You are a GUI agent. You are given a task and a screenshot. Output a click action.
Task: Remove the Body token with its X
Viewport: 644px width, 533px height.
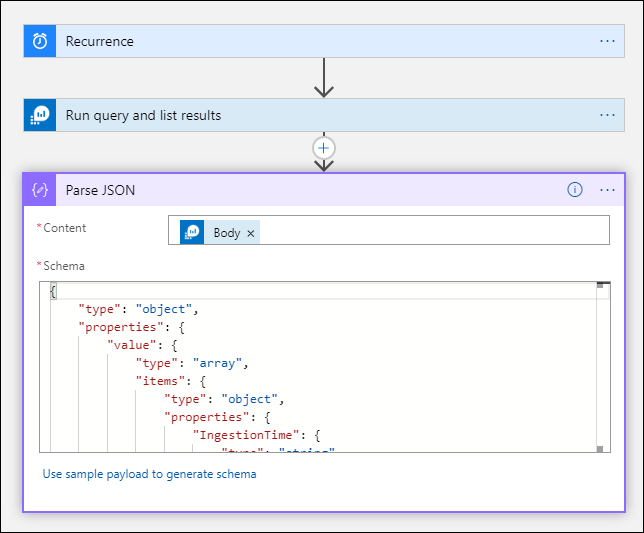[x=251, y=233]
